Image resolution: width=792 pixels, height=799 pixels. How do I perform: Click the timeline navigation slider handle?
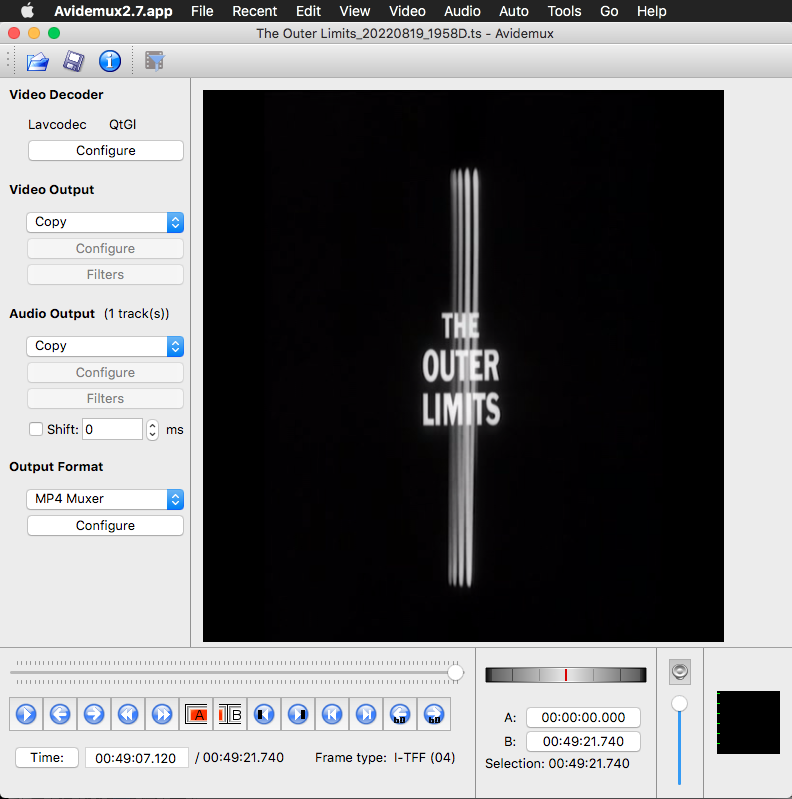[455, 673]
